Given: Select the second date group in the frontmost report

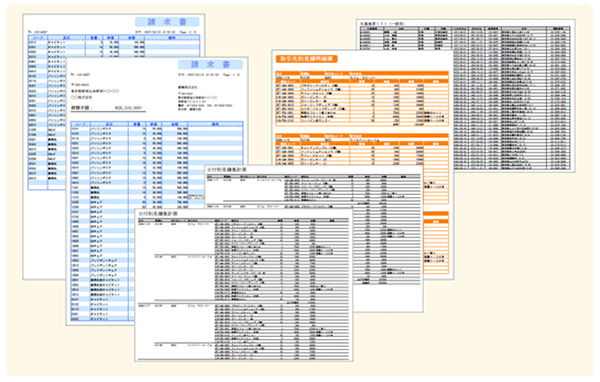Looking at the screenshot, I should [x=243, y=331].
